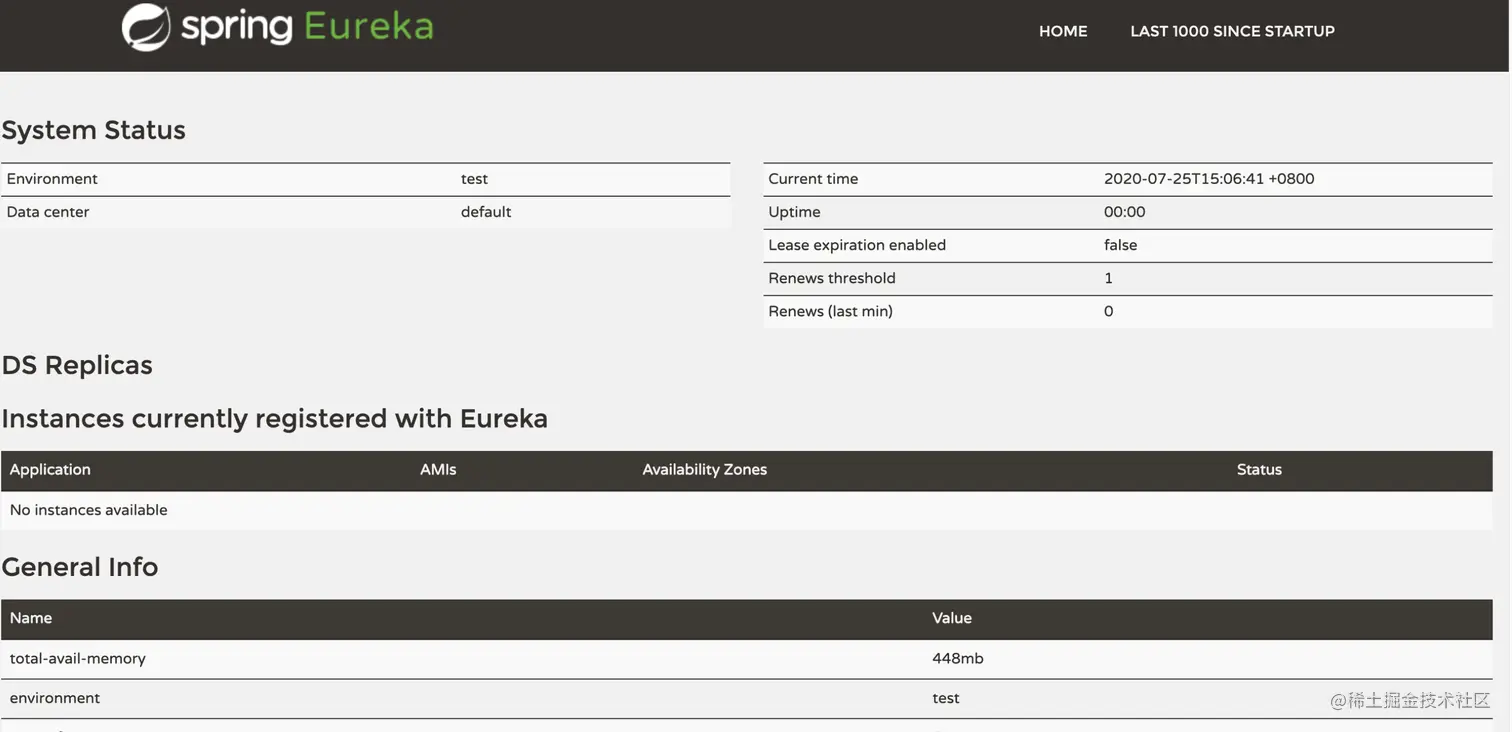Select the Renews (last min) value 0
Image resolution: width=1512 pixels, height=732 pixels.
coord(1108,311)
